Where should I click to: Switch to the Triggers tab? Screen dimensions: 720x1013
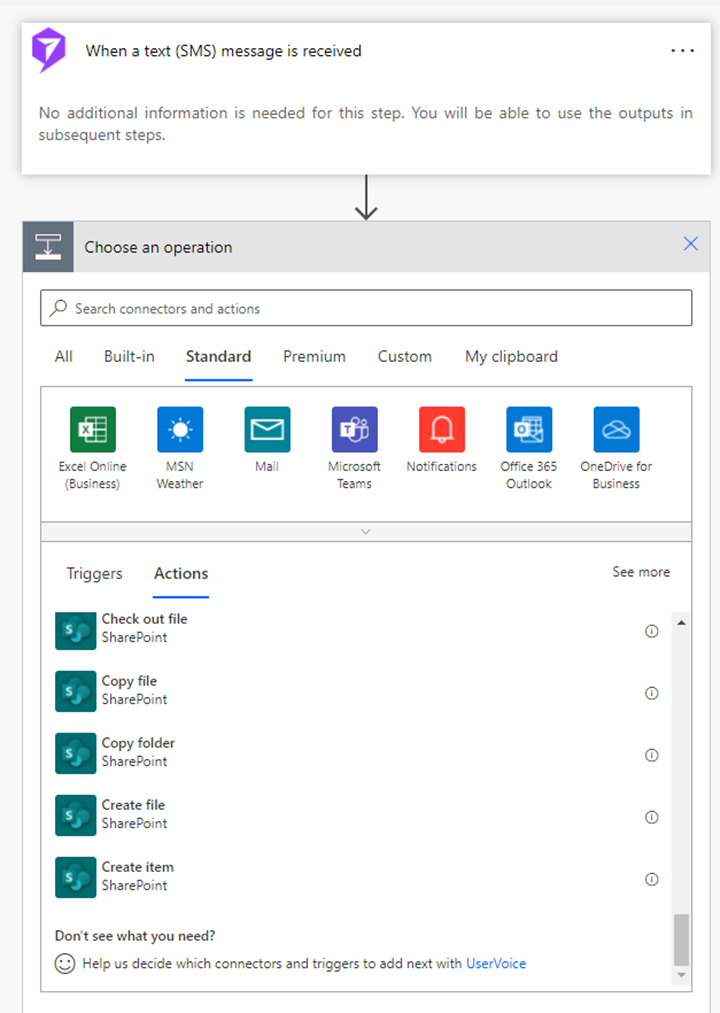tap(94, 574)
